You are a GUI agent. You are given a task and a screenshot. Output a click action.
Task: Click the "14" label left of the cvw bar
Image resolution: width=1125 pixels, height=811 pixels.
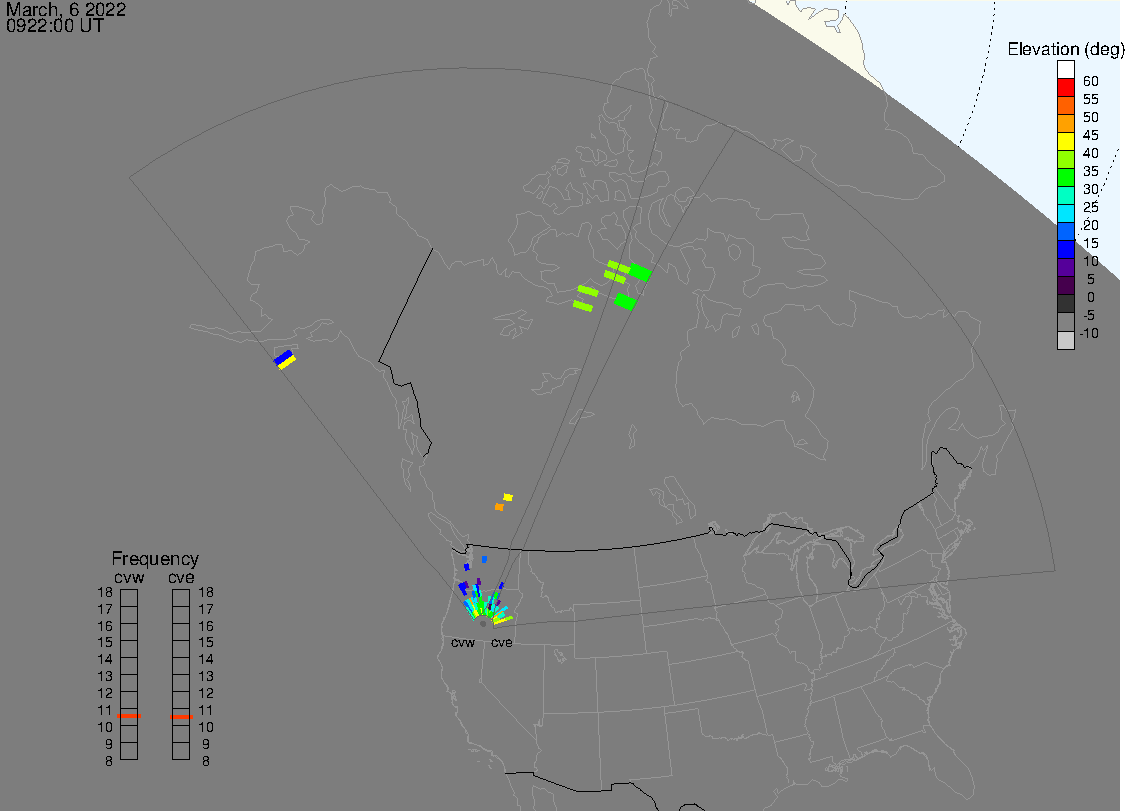point(105,659)
